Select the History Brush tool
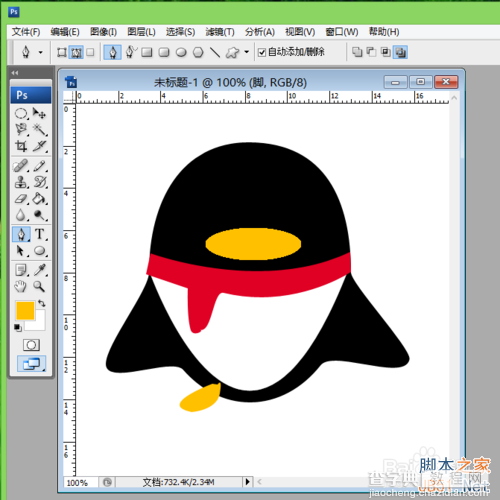Screen dimensions: 500x500 pyautogui.click(x=39, y=182)
